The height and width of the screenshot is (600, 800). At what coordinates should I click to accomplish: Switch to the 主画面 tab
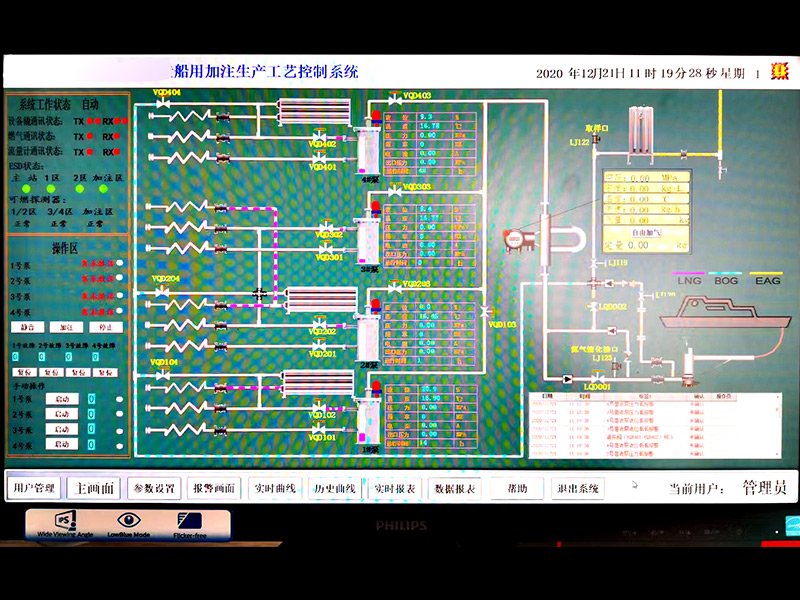96,488
